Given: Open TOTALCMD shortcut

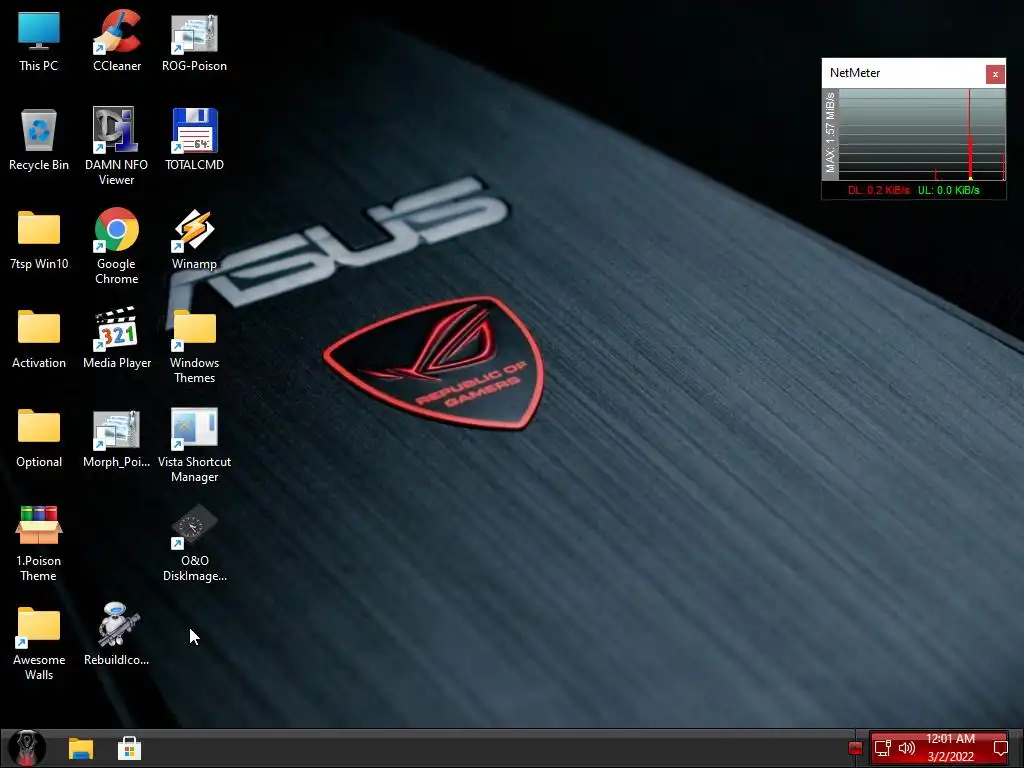Looking at the screenshot, I should (194, 139).
